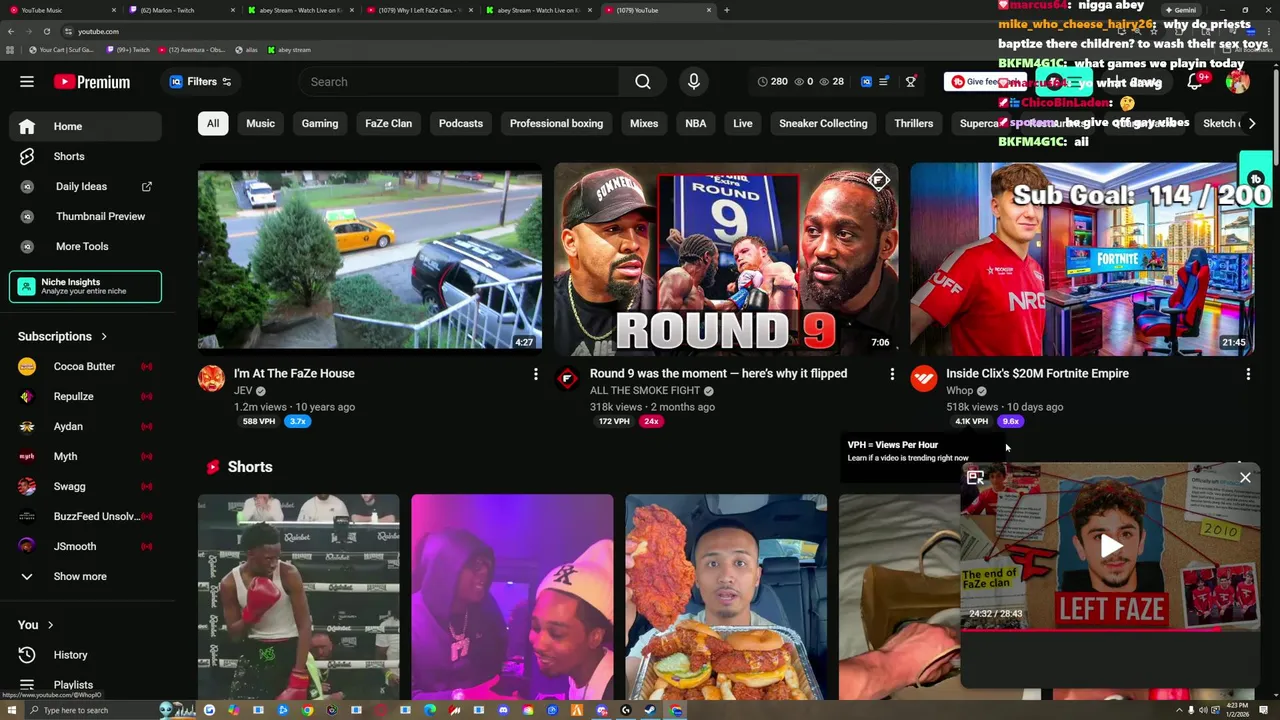Start voice search with microphone icon
The image size is (1280, 720).
point(694,82)
